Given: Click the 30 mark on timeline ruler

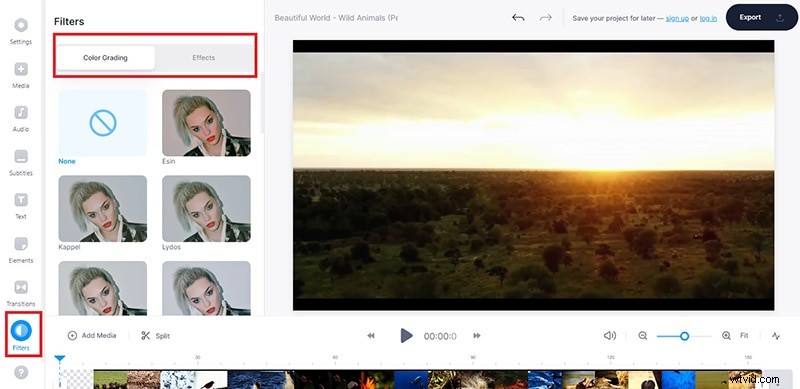Looking at the screenshot, I should [x=198, y=357].
